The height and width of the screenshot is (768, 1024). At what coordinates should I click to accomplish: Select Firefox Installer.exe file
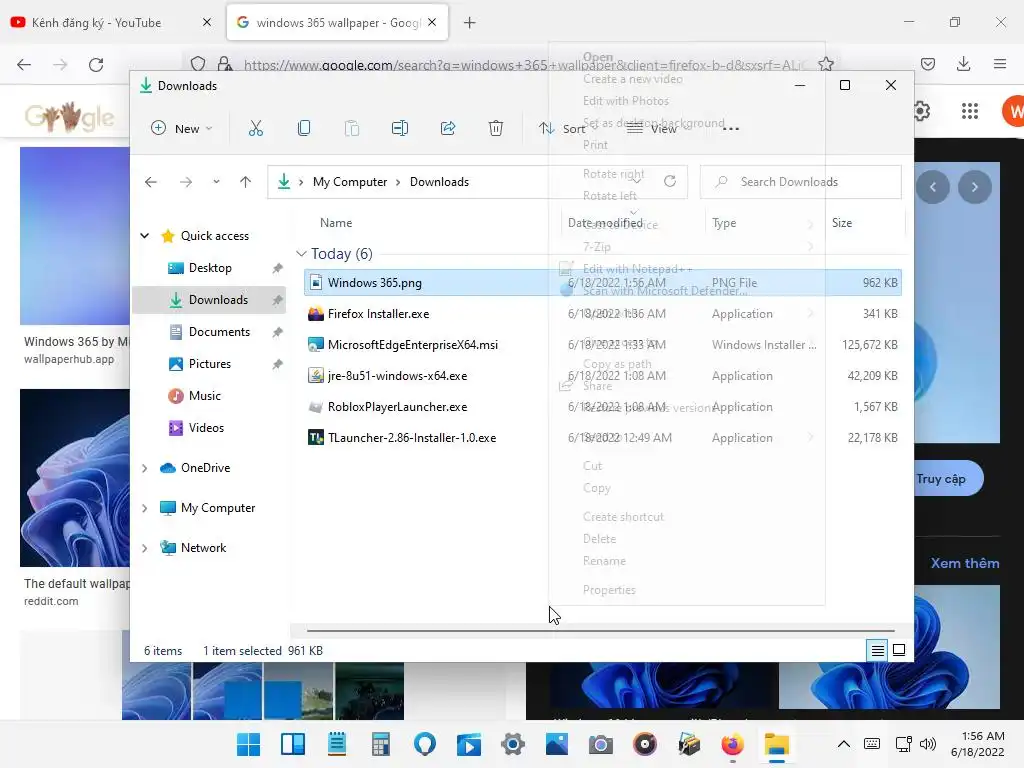click(x=378, y=313)
